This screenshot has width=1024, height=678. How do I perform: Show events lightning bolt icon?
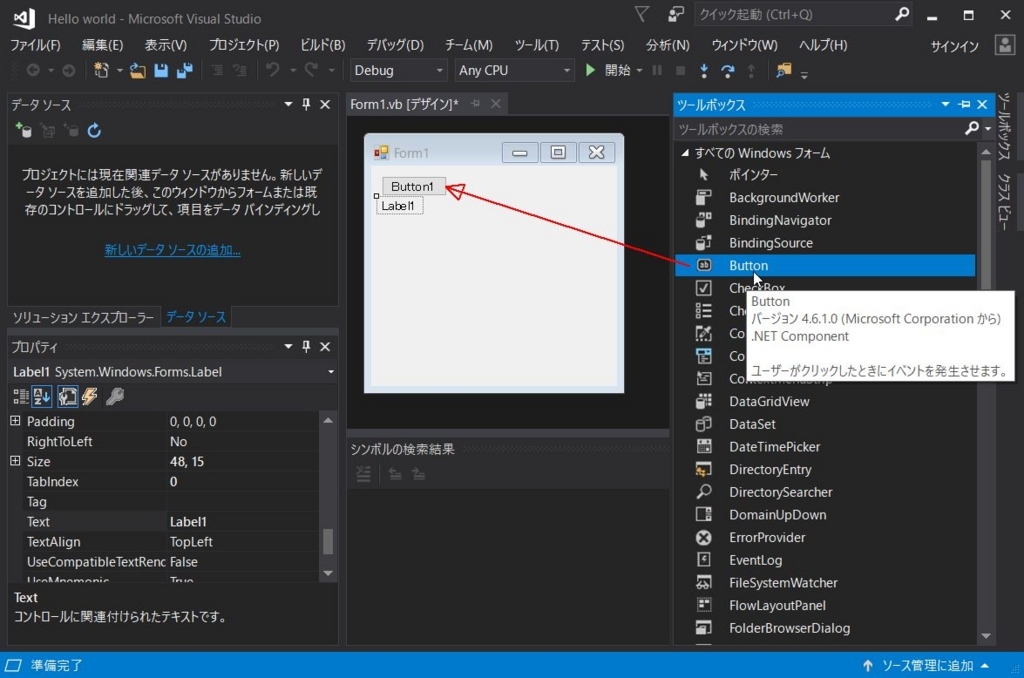[89, 396]
